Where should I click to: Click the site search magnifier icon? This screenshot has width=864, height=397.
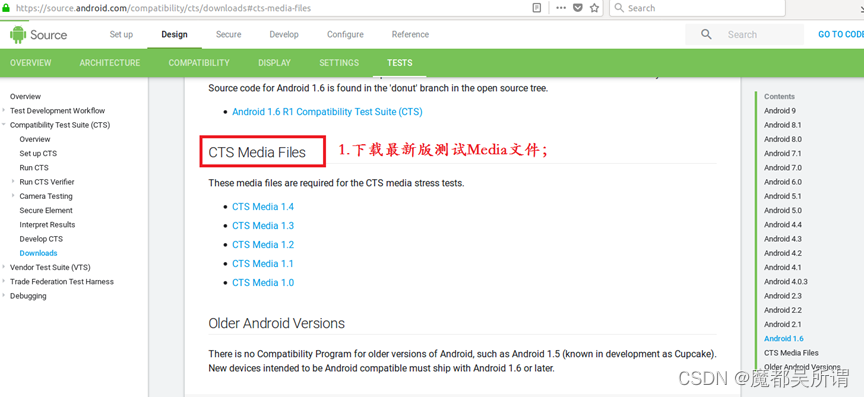coord(706,35)
